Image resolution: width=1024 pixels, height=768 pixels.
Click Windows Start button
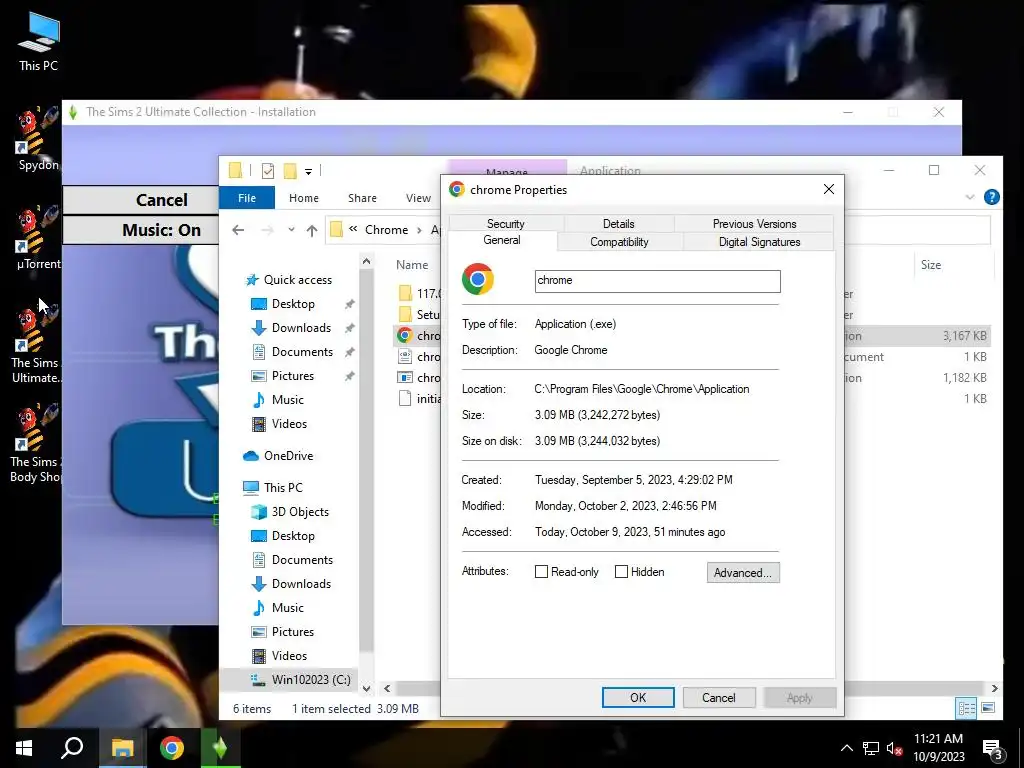24,748
